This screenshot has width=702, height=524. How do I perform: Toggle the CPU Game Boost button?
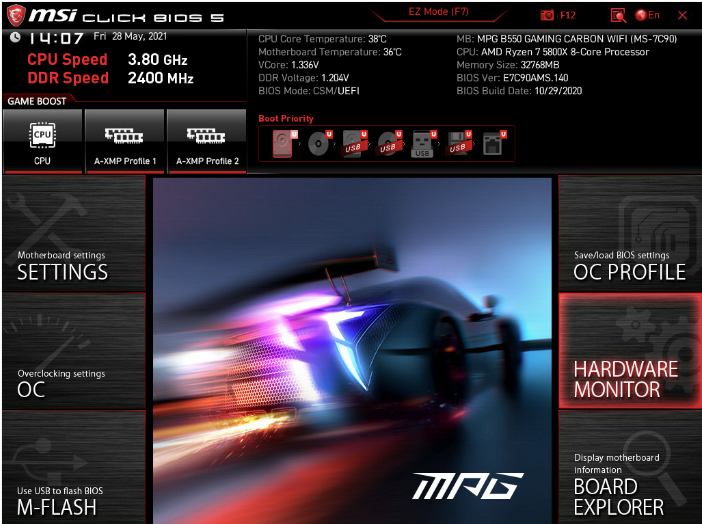pyautogui.click(x=43, y=141)
